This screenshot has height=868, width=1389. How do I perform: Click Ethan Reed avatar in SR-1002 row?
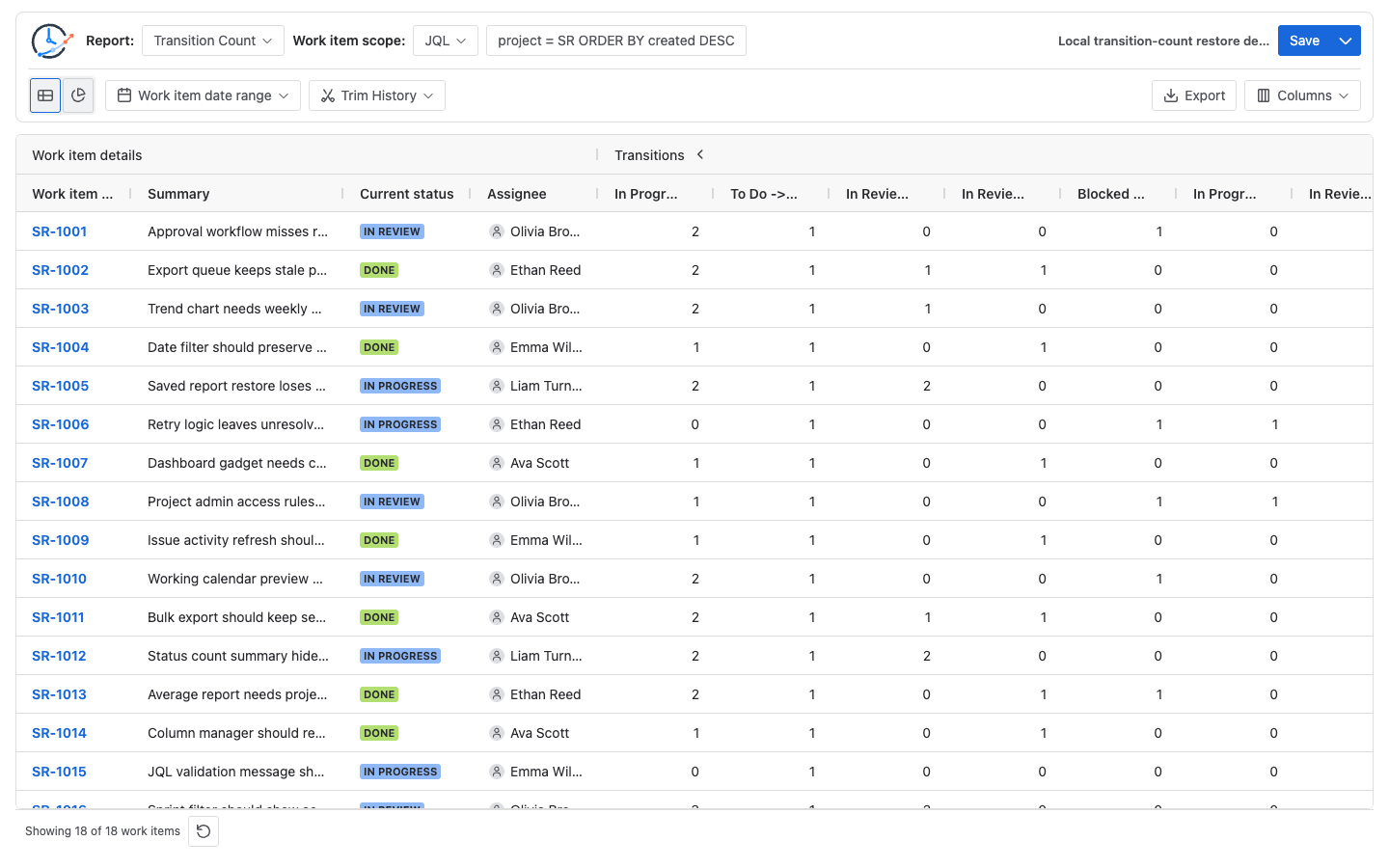pyautogui.click(x=497, y=270)
